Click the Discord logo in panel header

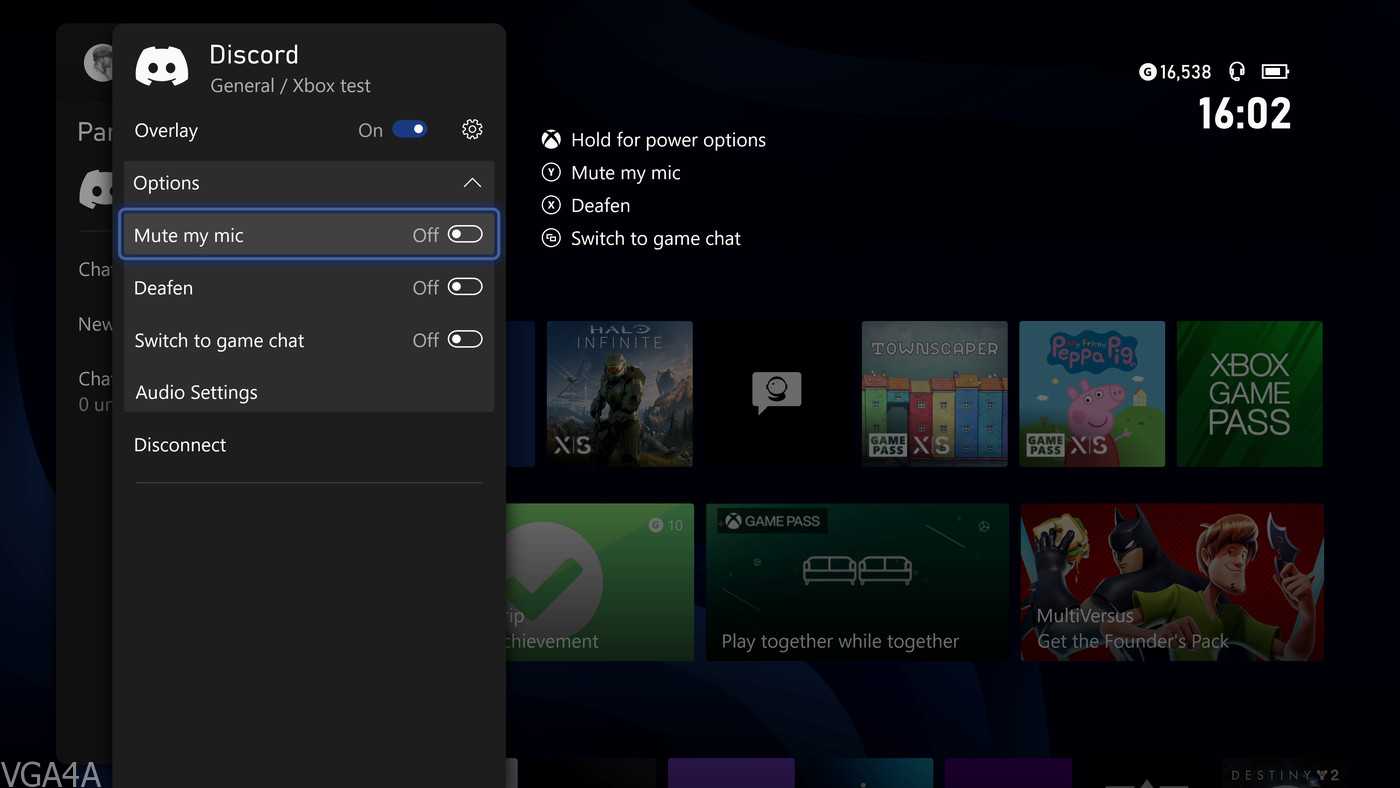click(162, 67)
